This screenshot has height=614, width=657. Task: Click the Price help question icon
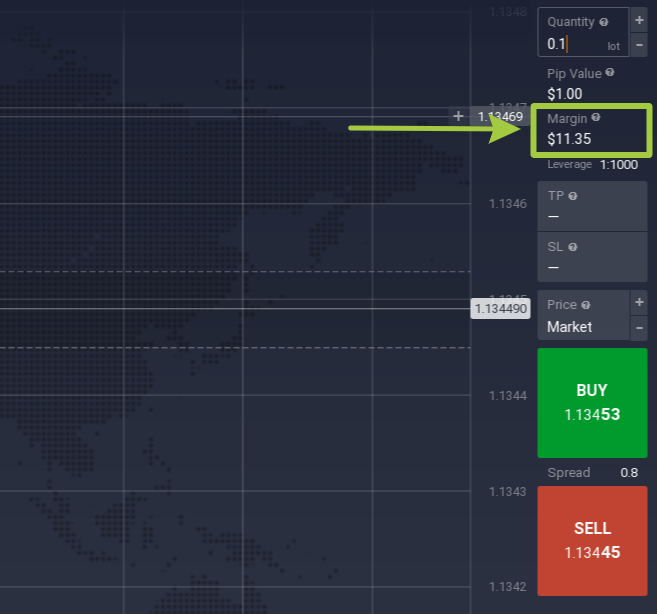click(586, 305)
